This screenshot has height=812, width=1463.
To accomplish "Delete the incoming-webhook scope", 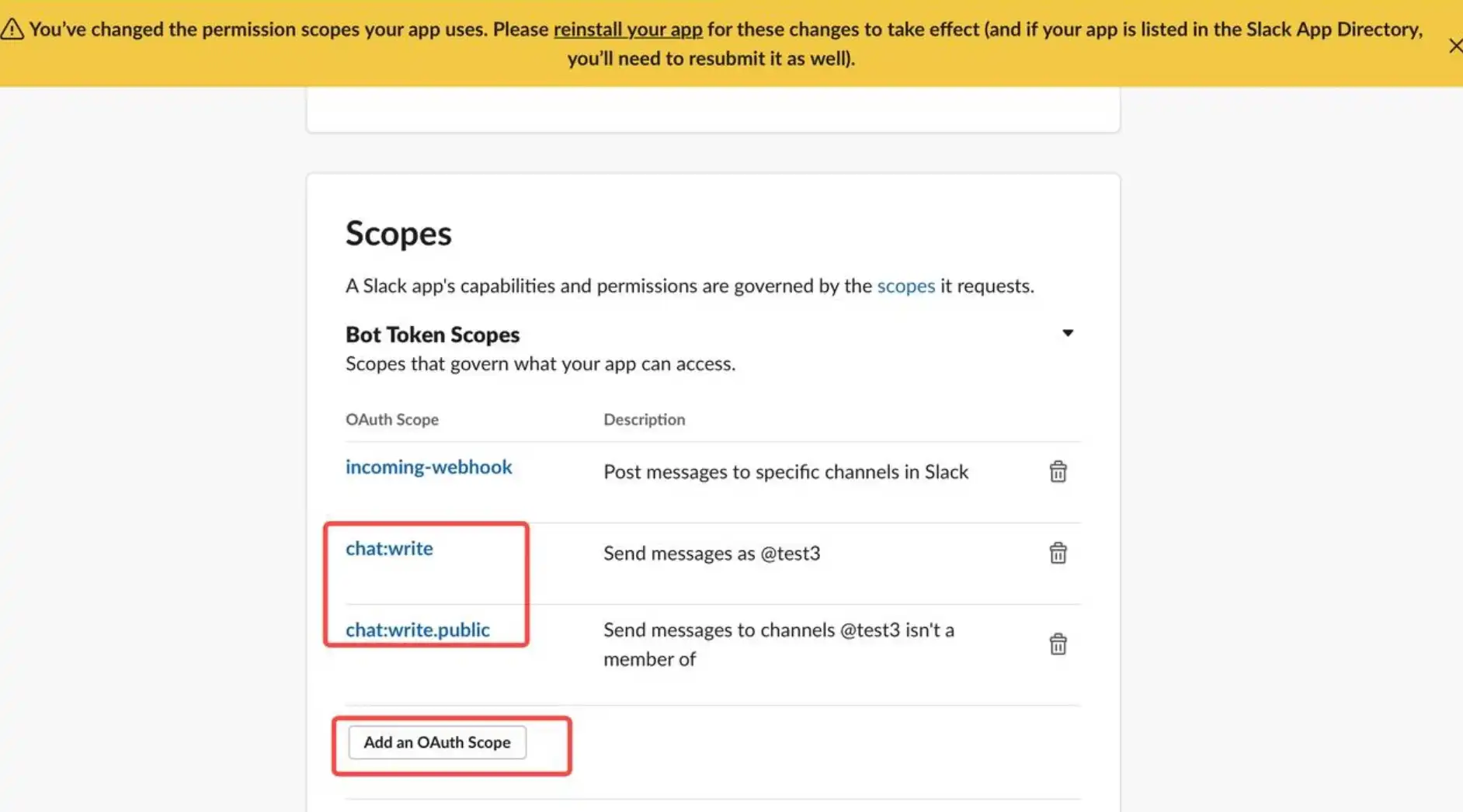I will click(x=1058, y=472).
